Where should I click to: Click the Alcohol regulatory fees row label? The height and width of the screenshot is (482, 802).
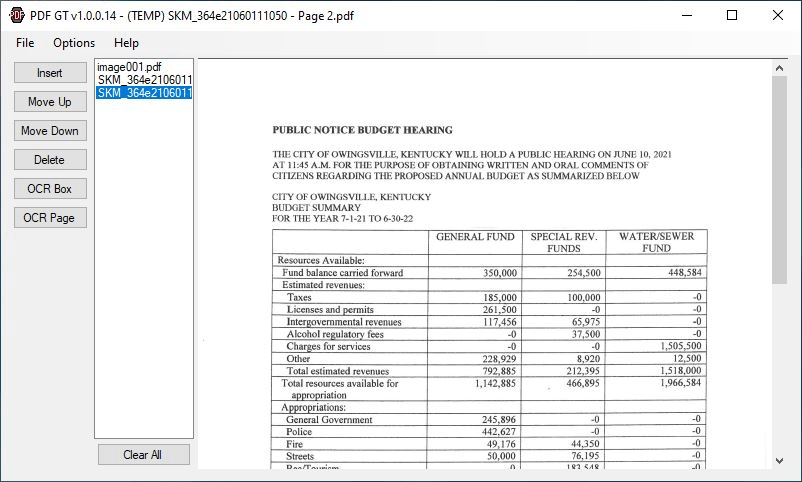pos(335,334)
